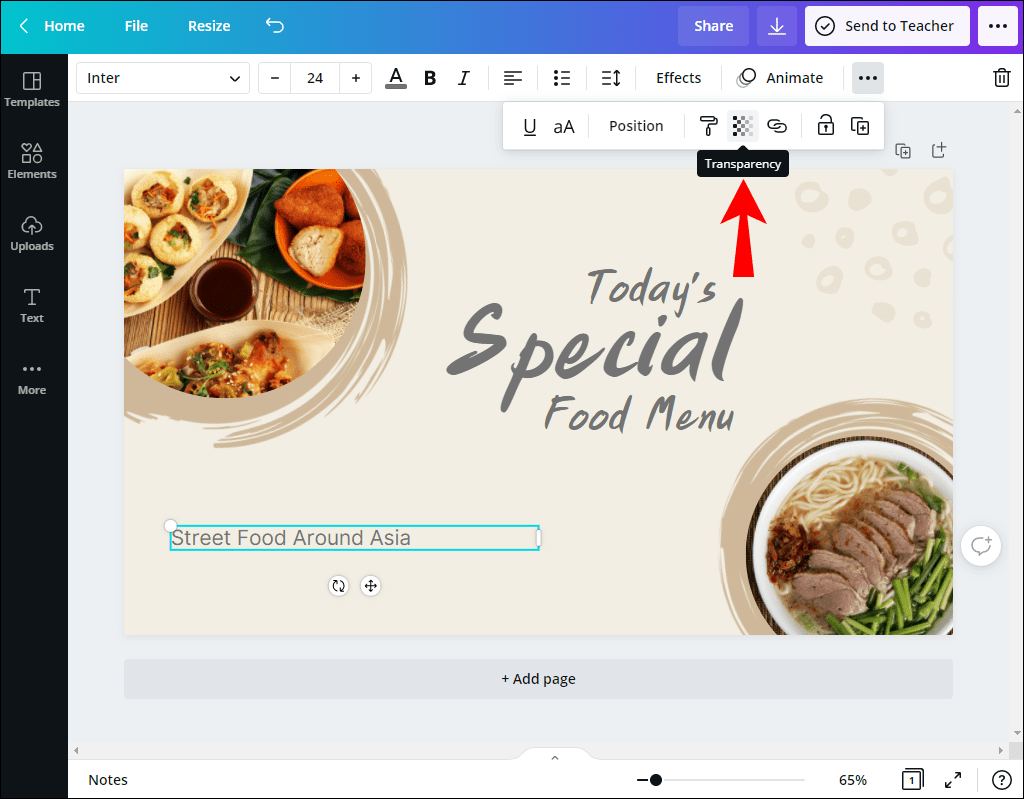Toggle underline on the selected text
1024x799 pixels.
pos(529,125)
